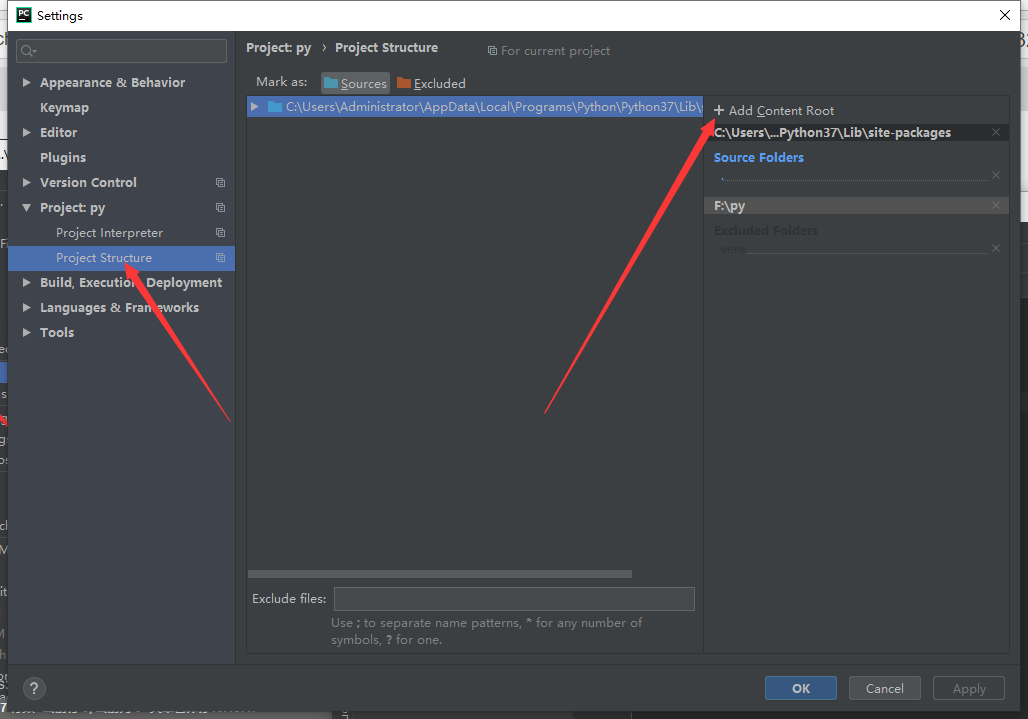Click the Excluded folder icon in Mark as
The image size is (1028, 719).
pyautogui.click(x=404, y=83)
